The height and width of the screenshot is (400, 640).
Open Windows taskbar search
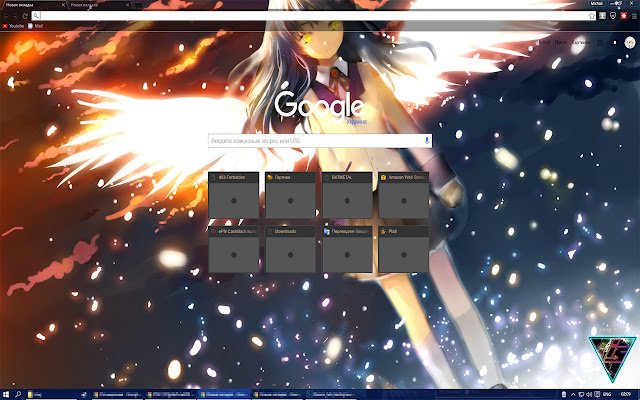[x=18, y=394]
